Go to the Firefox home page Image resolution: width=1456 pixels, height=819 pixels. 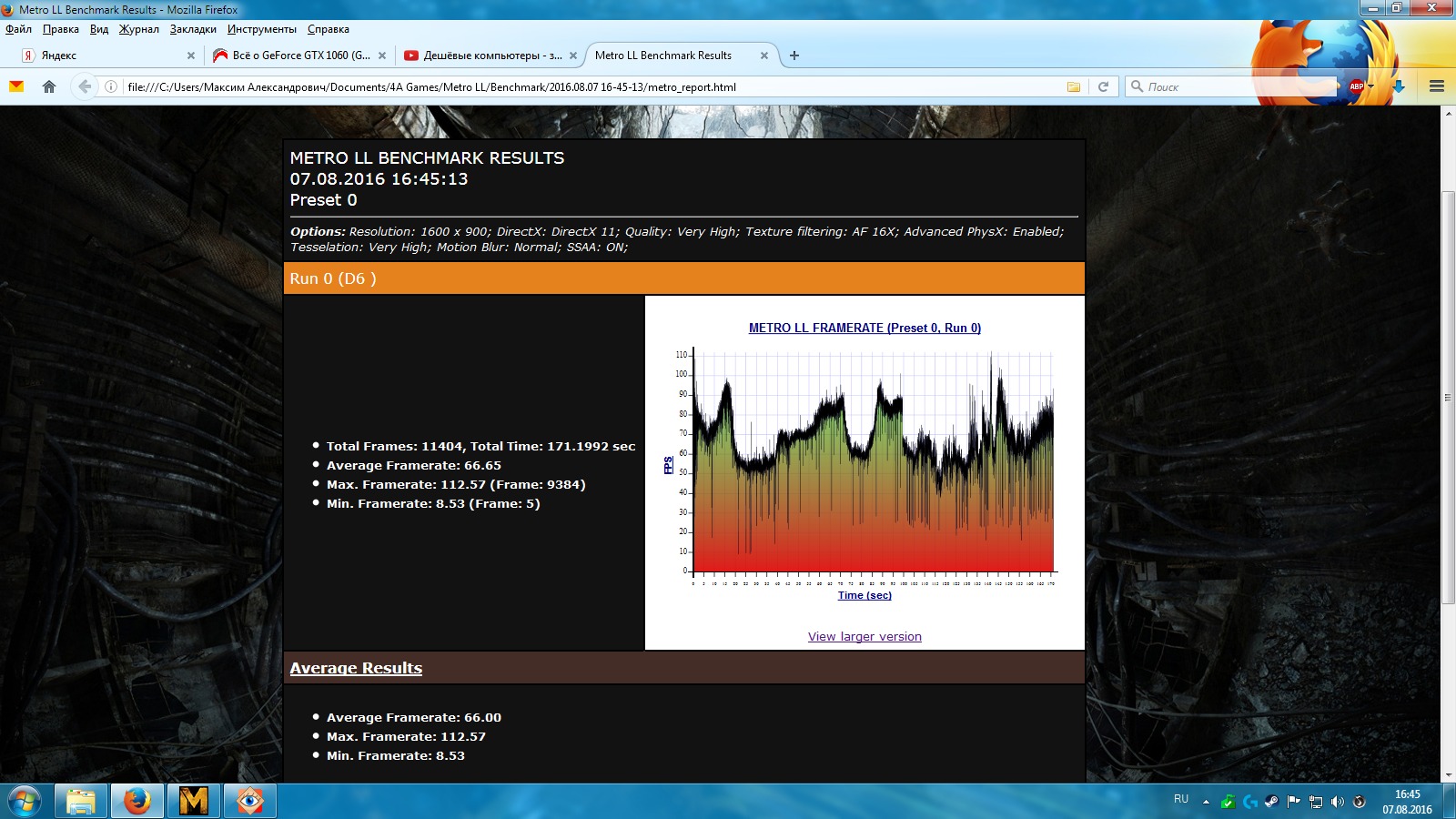pyautogui.click(x=49, y=86)
